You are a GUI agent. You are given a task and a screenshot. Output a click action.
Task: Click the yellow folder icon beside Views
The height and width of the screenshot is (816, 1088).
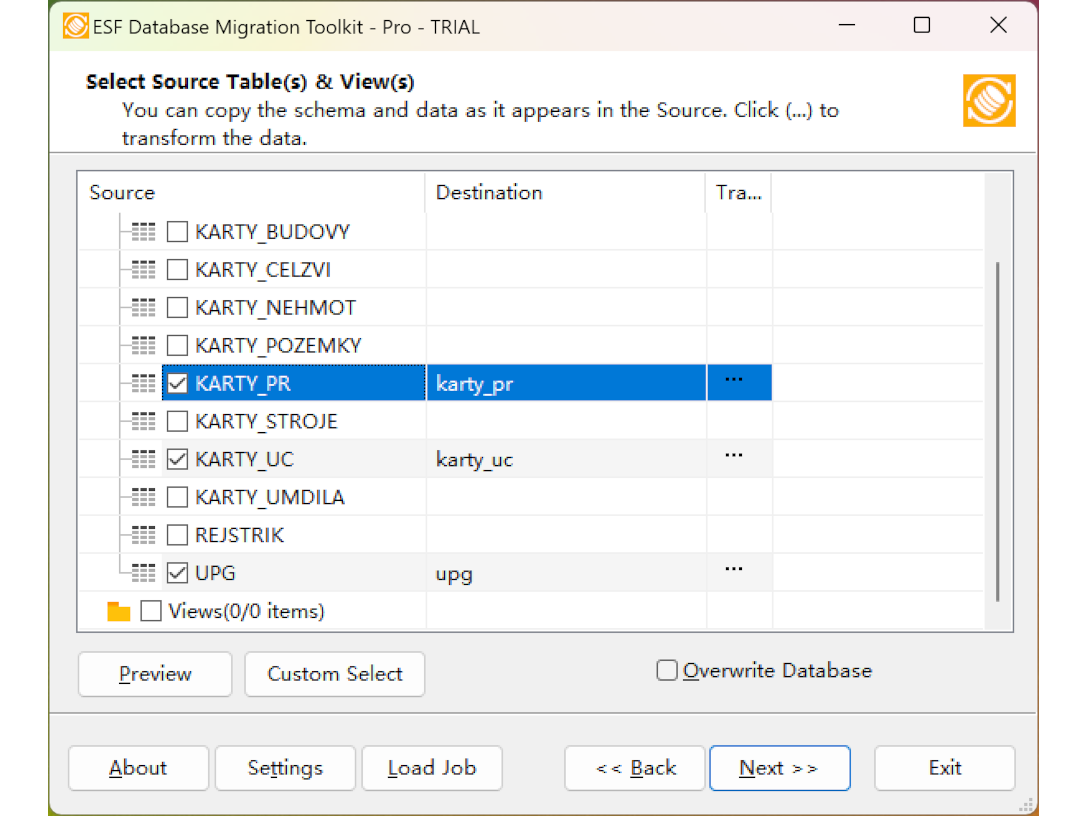pyautogui.click(x=117, y=610)
